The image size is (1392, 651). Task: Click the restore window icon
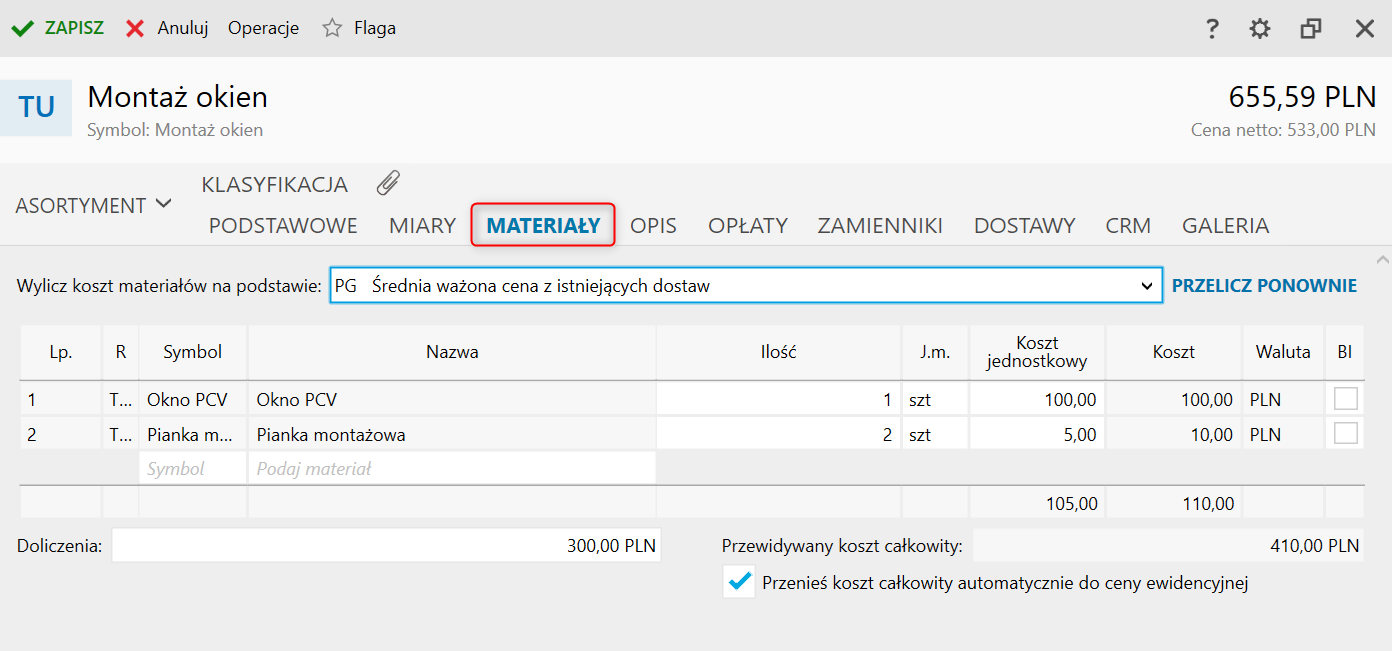point(1311,29)
